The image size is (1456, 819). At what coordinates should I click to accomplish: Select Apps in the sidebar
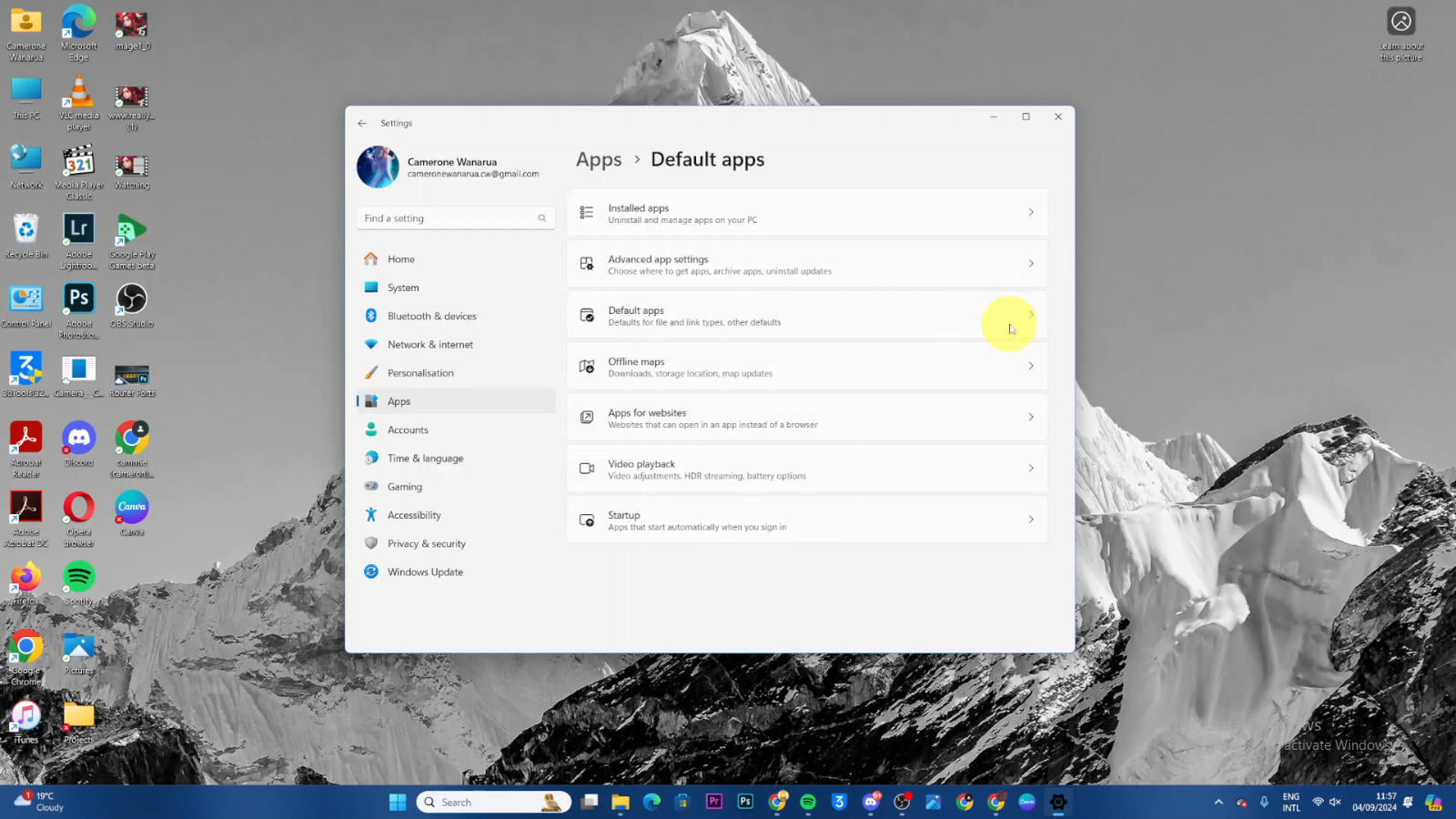click(456, 401)
